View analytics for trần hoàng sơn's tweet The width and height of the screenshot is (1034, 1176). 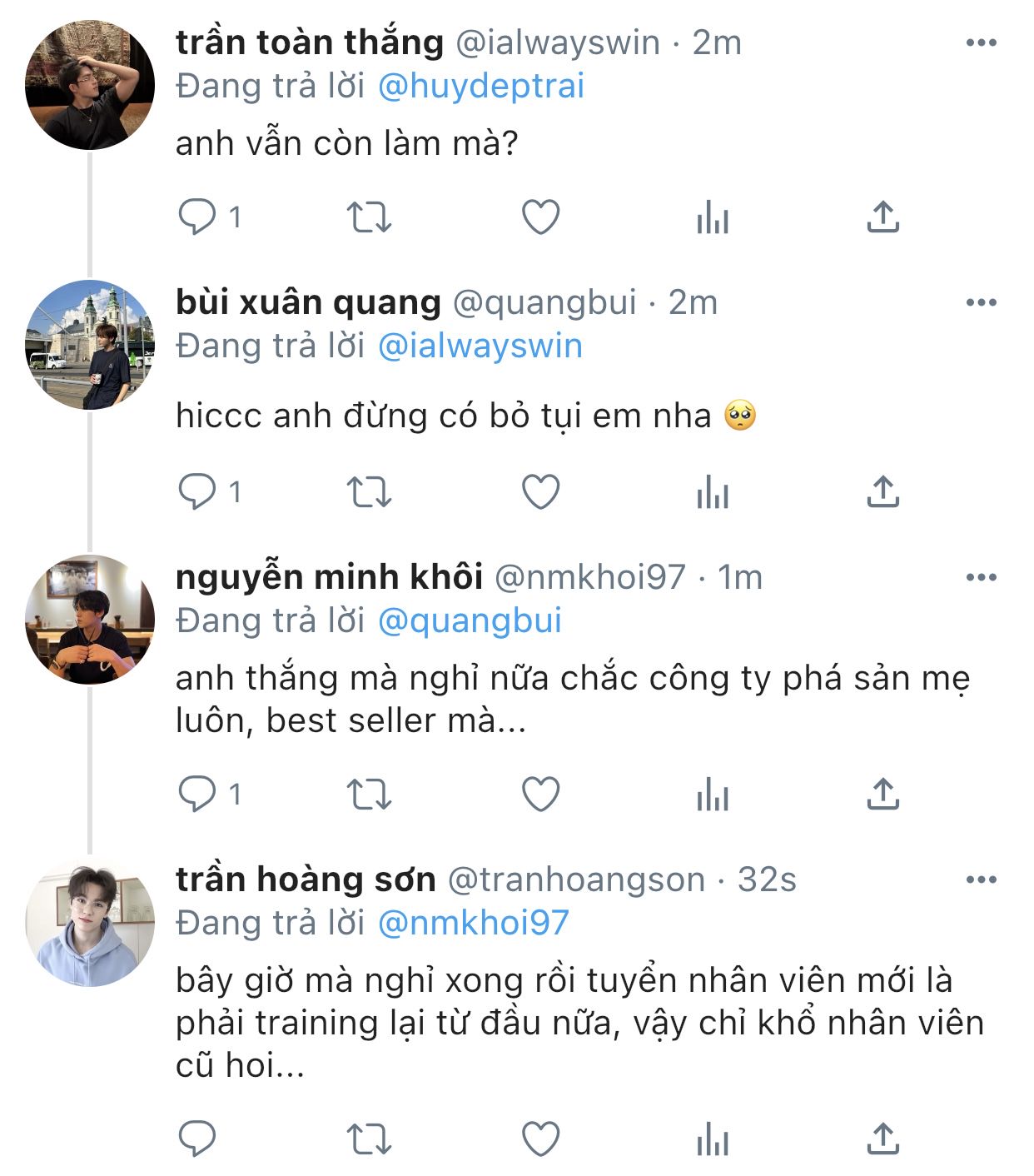[713, 1139]
